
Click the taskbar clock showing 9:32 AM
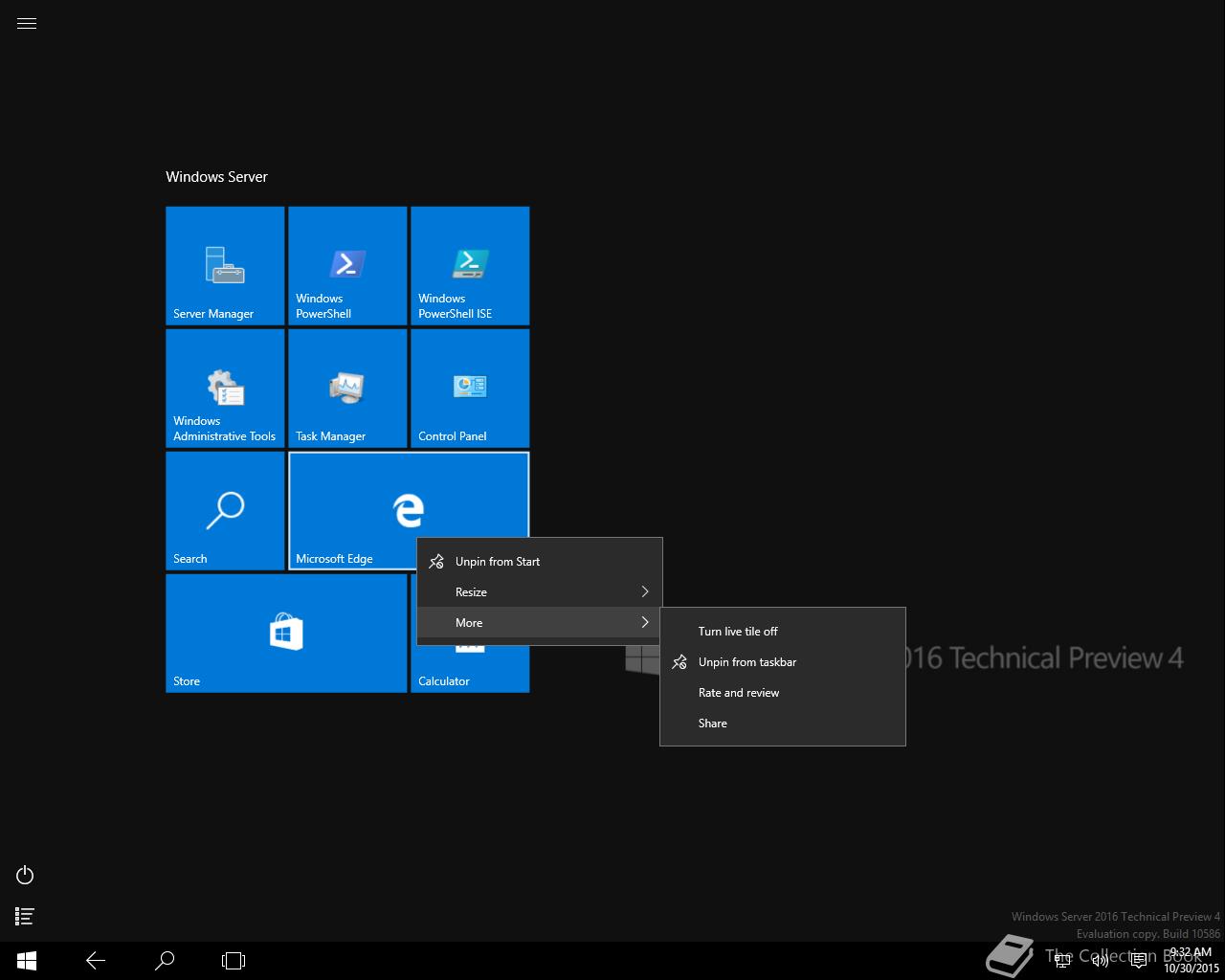1192,960
